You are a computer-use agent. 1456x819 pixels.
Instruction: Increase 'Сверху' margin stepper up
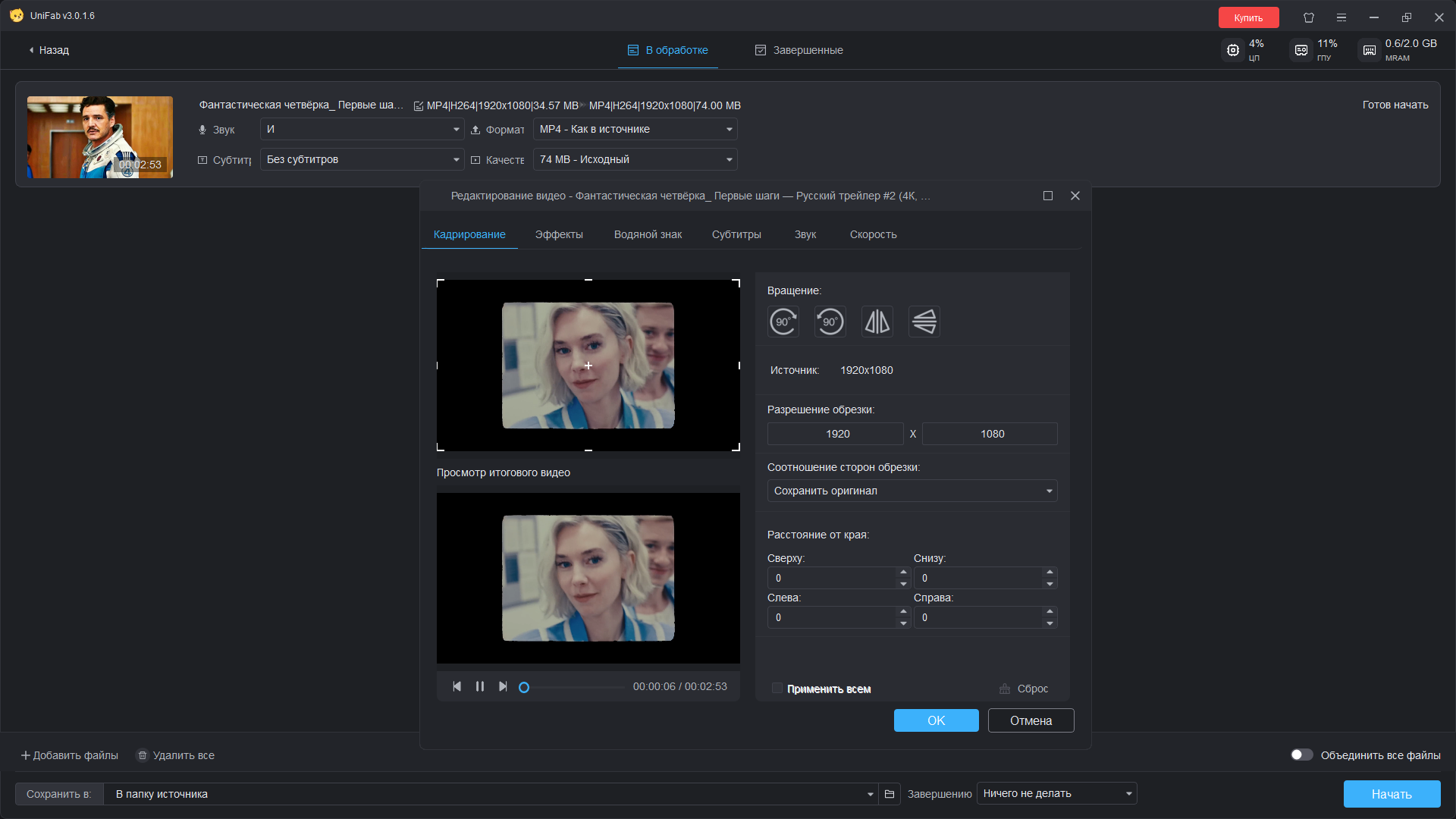pyautogui.click(x=903, y=572)
